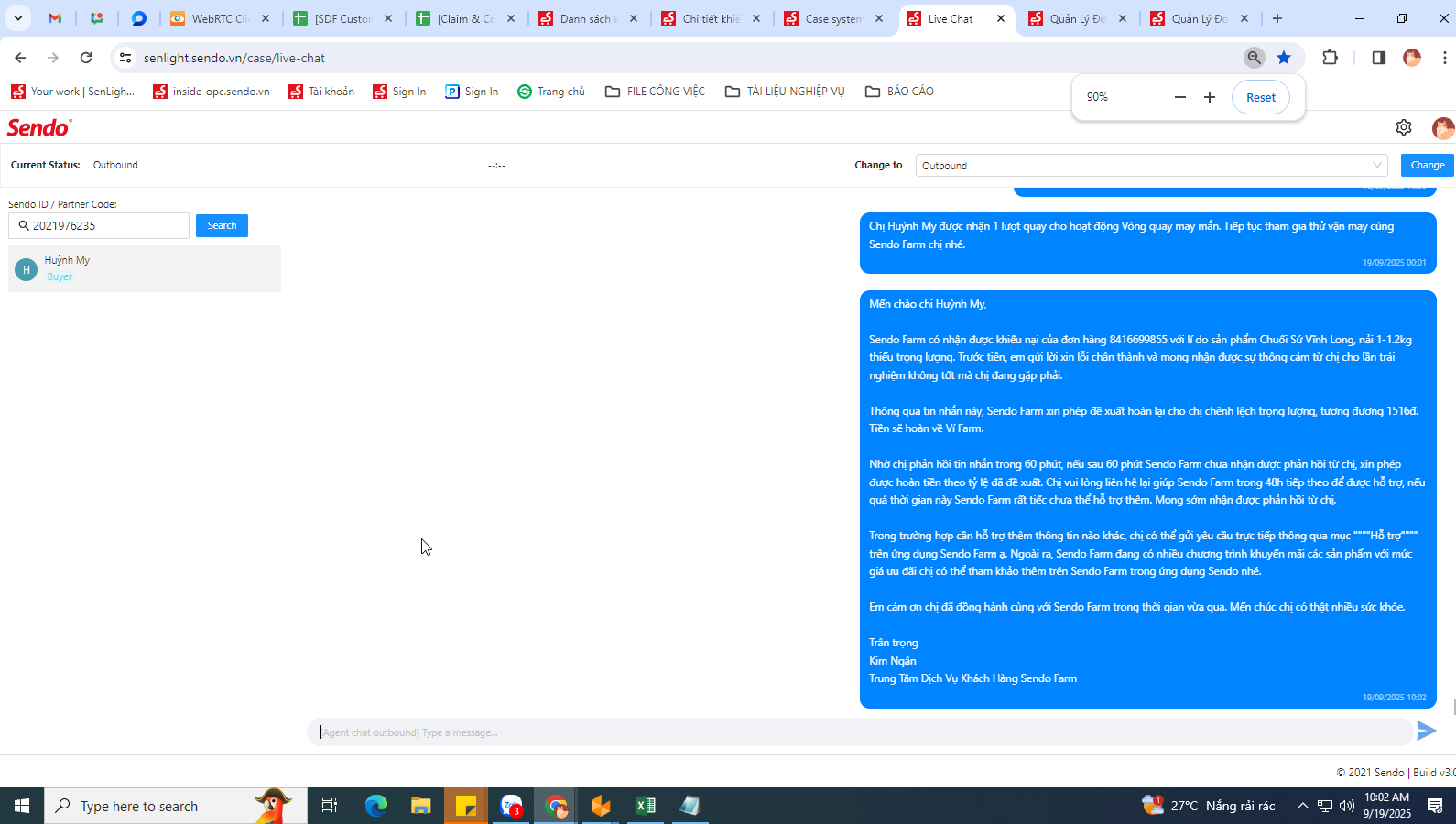Image resolution: width=1456 pixels, height=824 pixels.
Task: Reload the page
Action: pyautogui.click(x=86, y=58)
